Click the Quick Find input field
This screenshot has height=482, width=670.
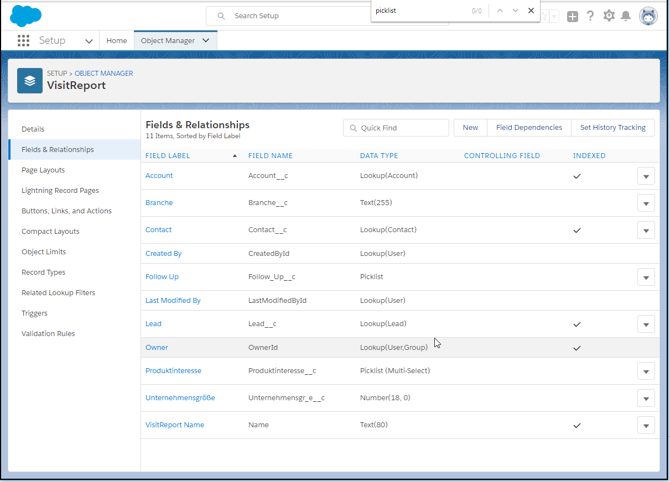tap(396, 128)
